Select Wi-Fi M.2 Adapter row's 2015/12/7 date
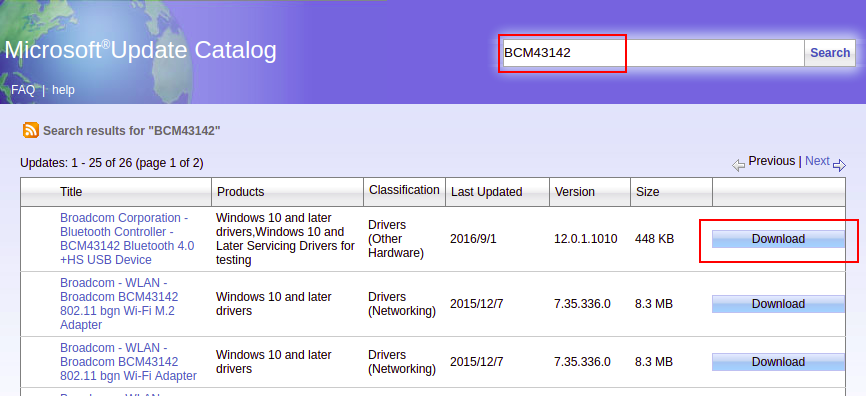This screenshot has width=866, height=396. pos(477,304)
